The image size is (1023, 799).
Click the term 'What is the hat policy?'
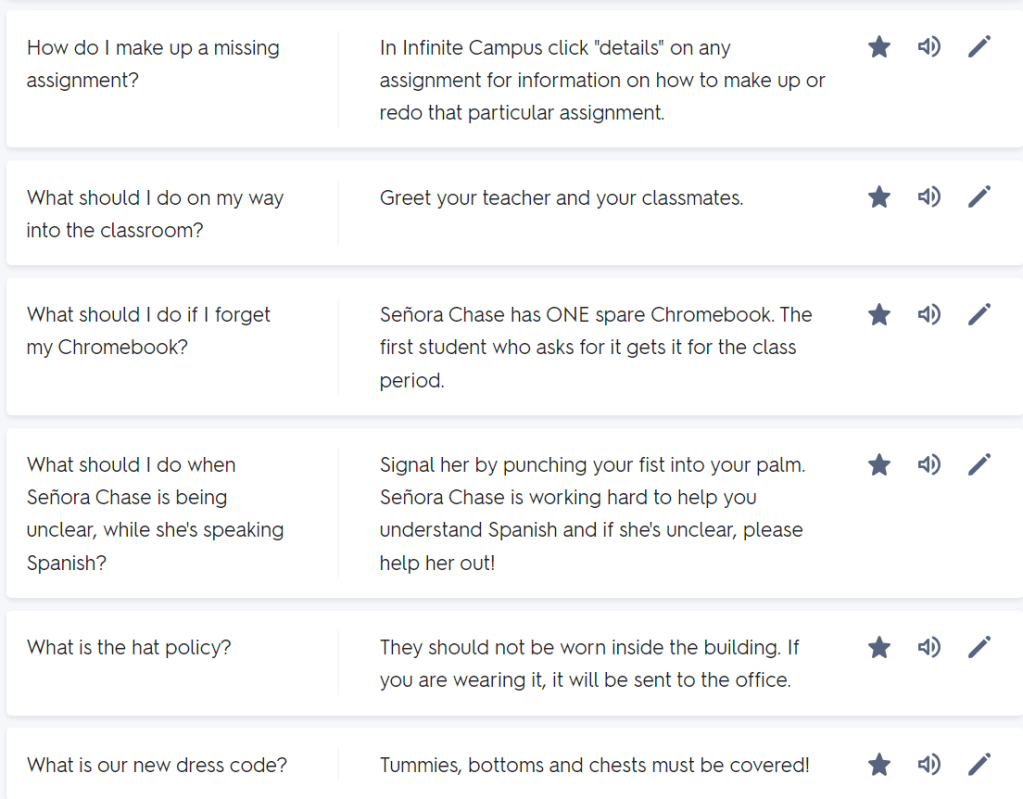coord(129,647)
